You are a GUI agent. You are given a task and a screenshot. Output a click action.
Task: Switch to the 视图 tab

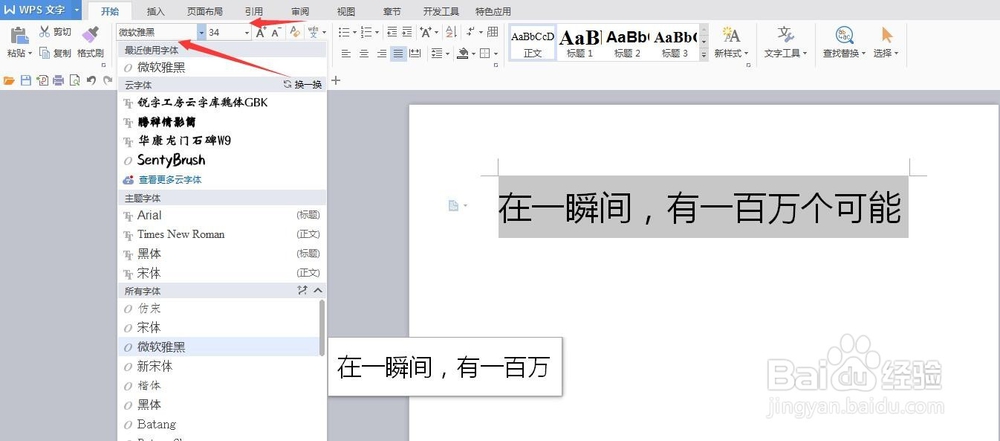coord(346,11)
